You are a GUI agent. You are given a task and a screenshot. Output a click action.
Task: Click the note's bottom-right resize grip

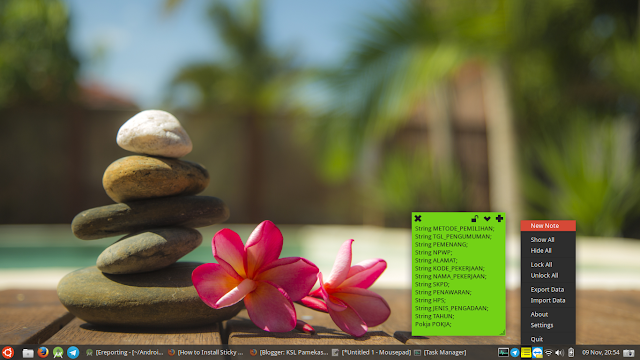tap(502, 332)
